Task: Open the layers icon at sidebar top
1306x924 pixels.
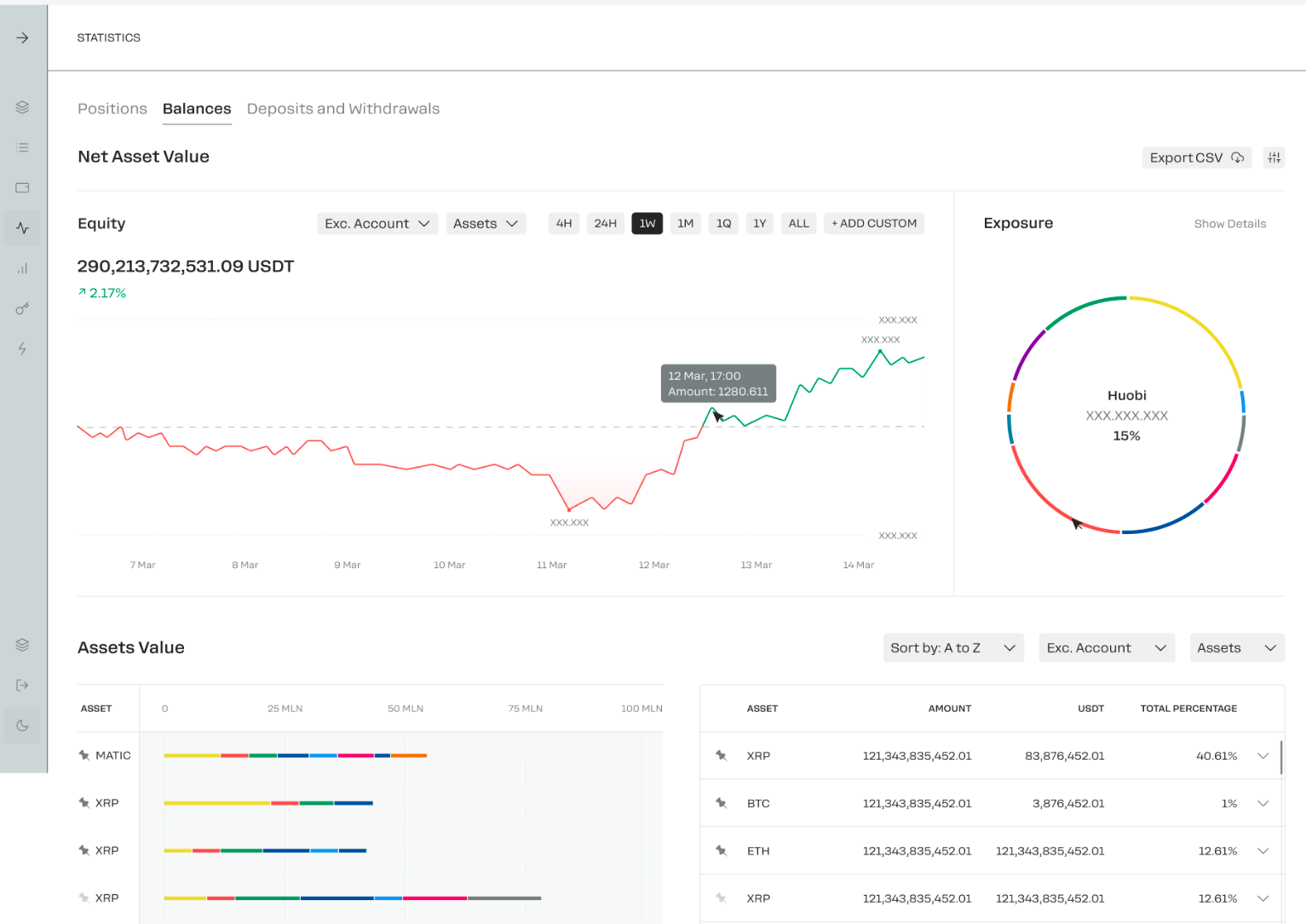Action: (23, 107)
